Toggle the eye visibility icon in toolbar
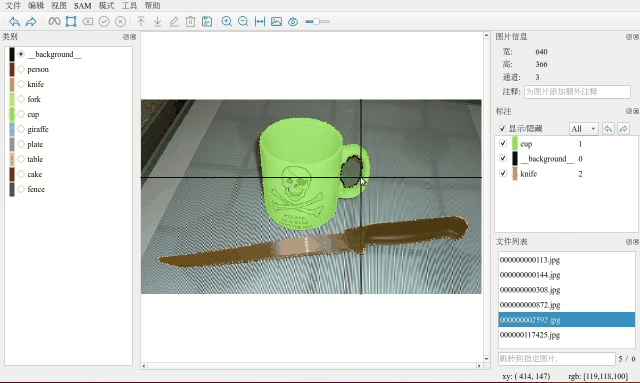Viewport: 640px width, 383px height. tap(293, 22)
